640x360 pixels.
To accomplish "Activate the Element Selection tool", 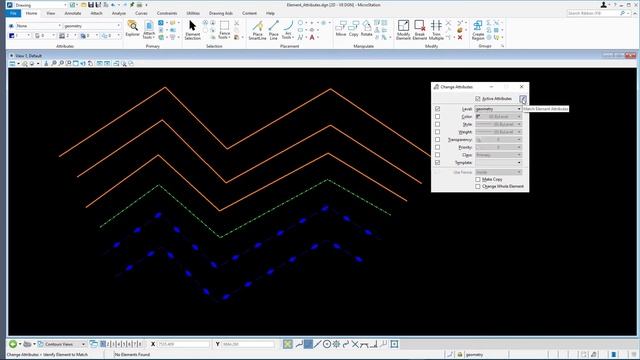I will 193,30.
